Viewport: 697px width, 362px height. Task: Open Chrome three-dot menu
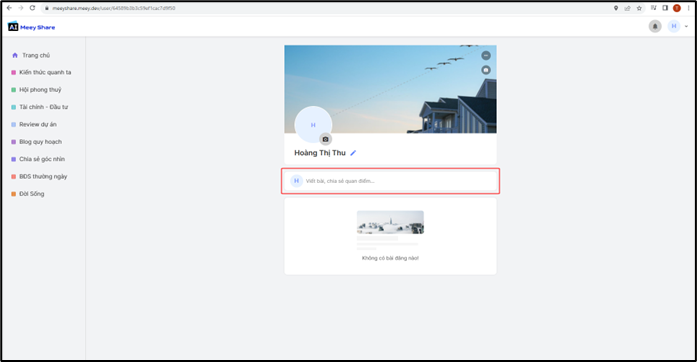(x=688, y=8)
